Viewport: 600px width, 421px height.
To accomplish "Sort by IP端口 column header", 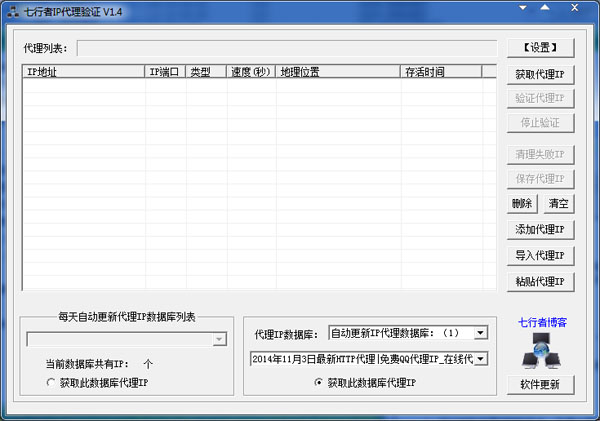I will point(165,72).
